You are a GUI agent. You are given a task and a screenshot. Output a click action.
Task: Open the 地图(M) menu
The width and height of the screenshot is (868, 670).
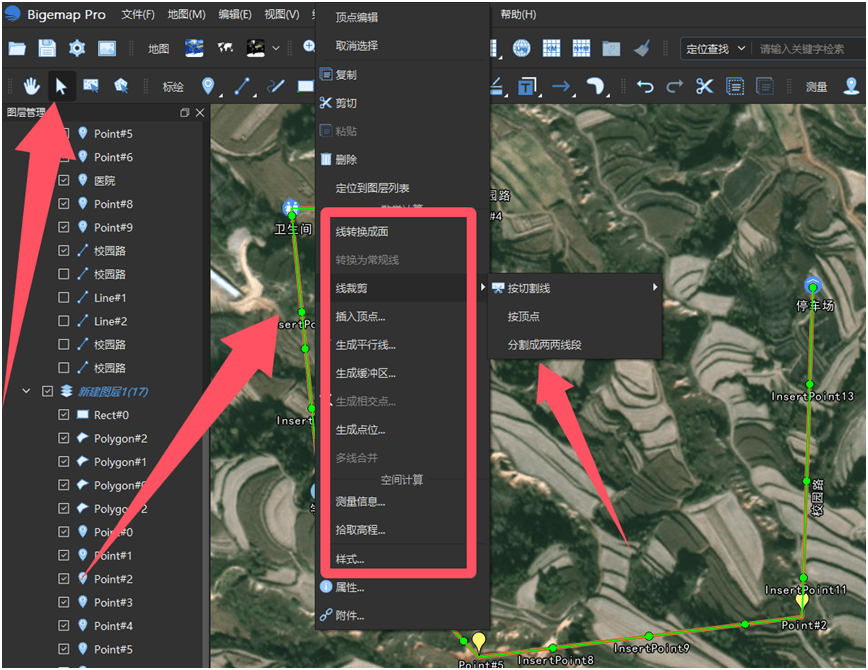(x=187, y=14)
